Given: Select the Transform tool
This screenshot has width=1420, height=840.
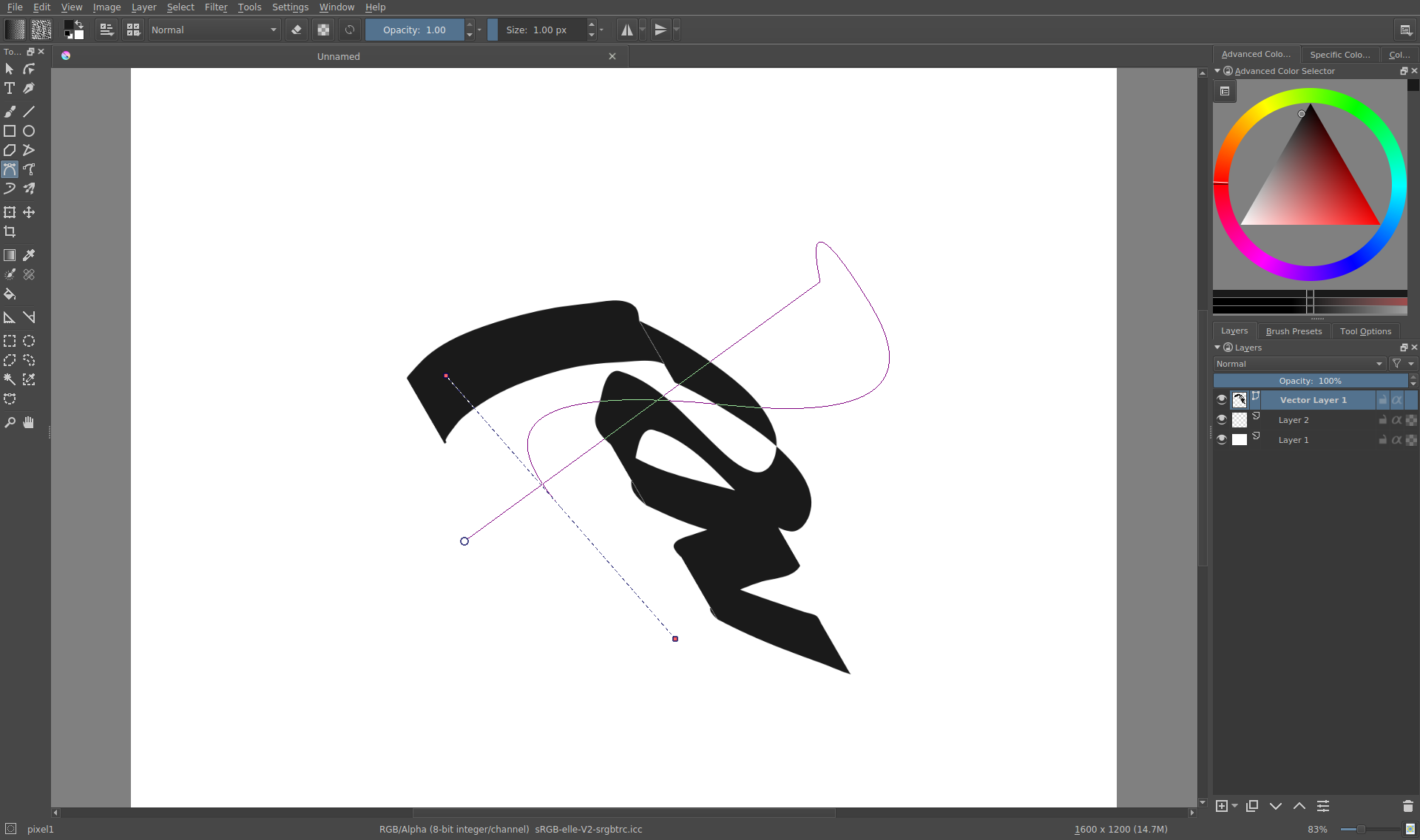Looking at the screenshot, I should 10,212.
